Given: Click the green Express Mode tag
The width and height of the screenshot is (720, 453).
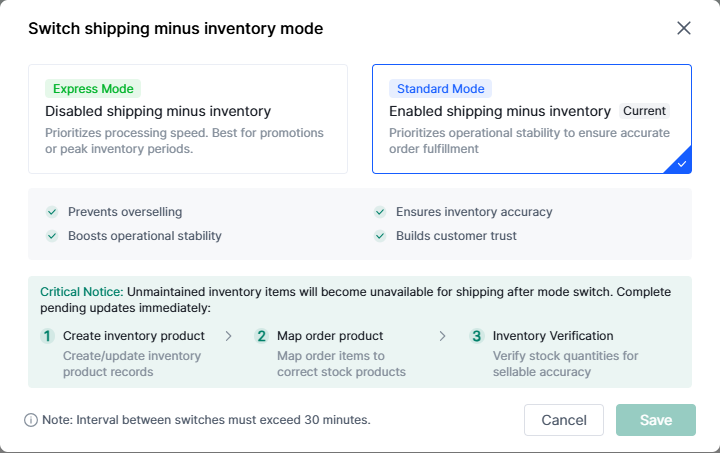Looking at the screenshot, I should point(90,88).
